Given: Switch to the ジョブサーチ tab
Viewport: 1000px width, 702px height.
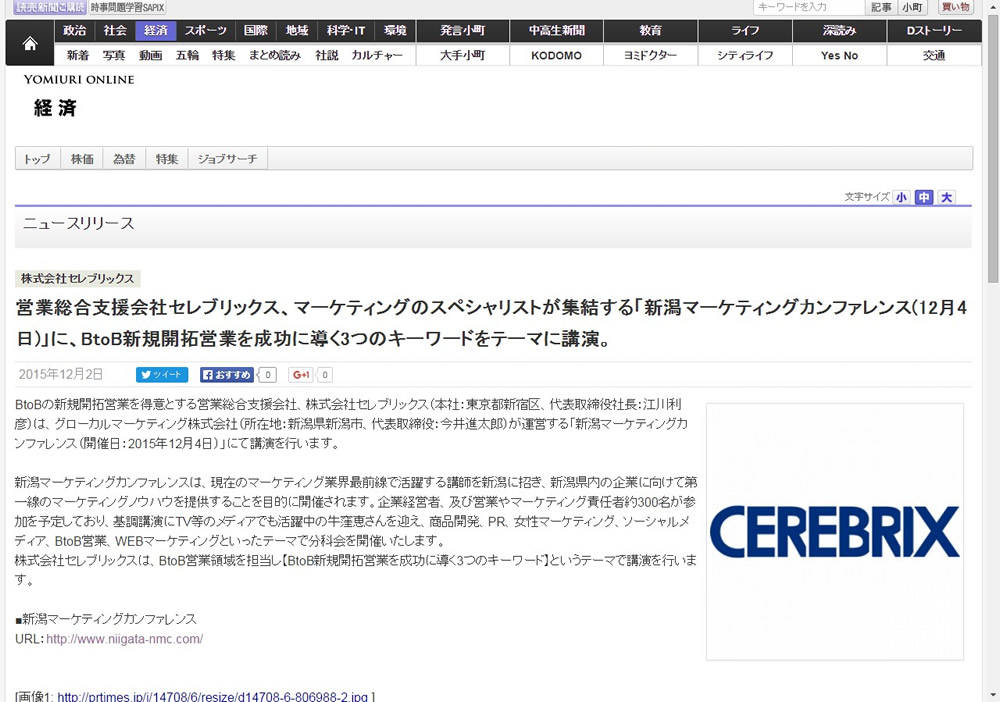Looking at the screenshot, I should (228, 159).
